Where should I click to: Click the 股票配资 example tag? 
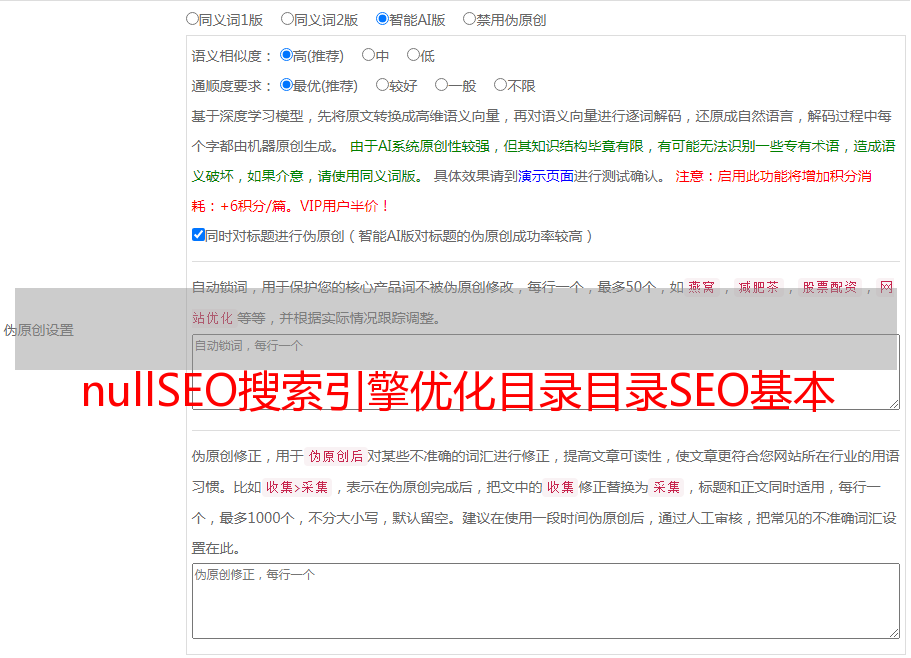coord(830,287)
